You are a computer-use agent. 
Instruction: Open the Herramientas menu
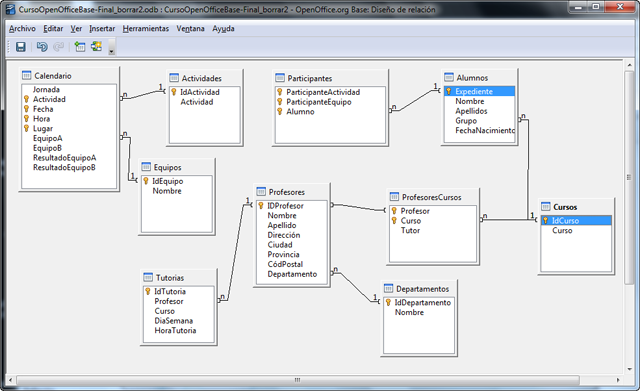(x=145, y=29)
